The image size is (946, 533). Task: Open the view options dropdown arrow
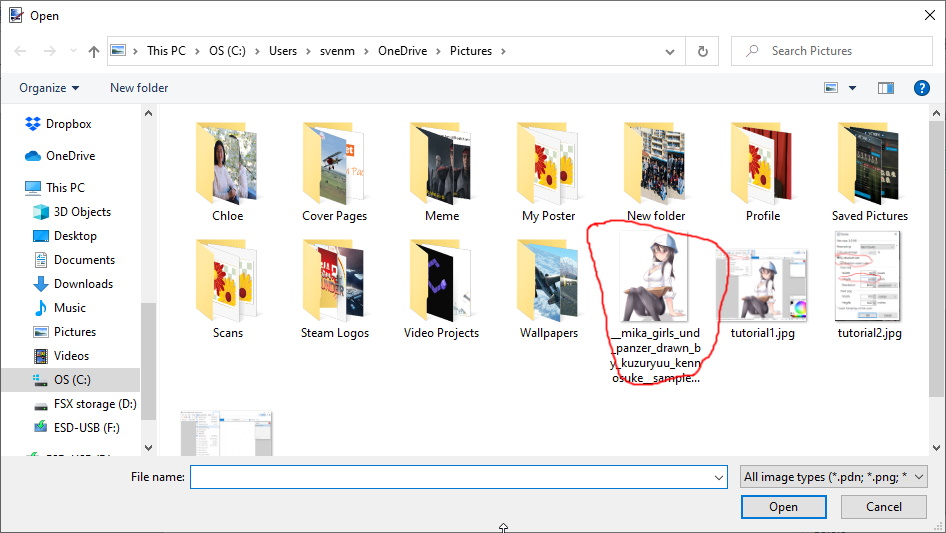click(x=852, y=88)
